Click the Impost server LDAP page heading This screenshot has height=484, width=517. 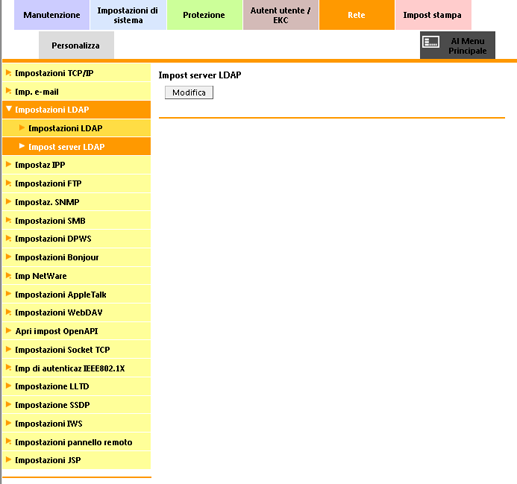click(200, 75)
